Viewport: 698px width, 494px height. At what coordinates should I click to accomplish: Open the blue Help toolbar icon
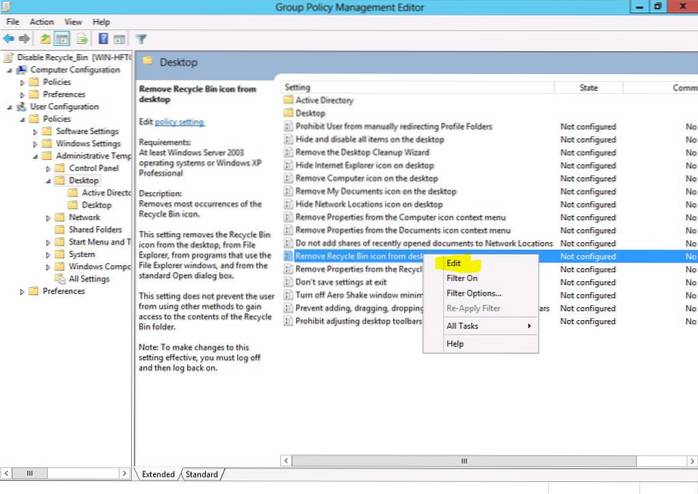(98, 39)
